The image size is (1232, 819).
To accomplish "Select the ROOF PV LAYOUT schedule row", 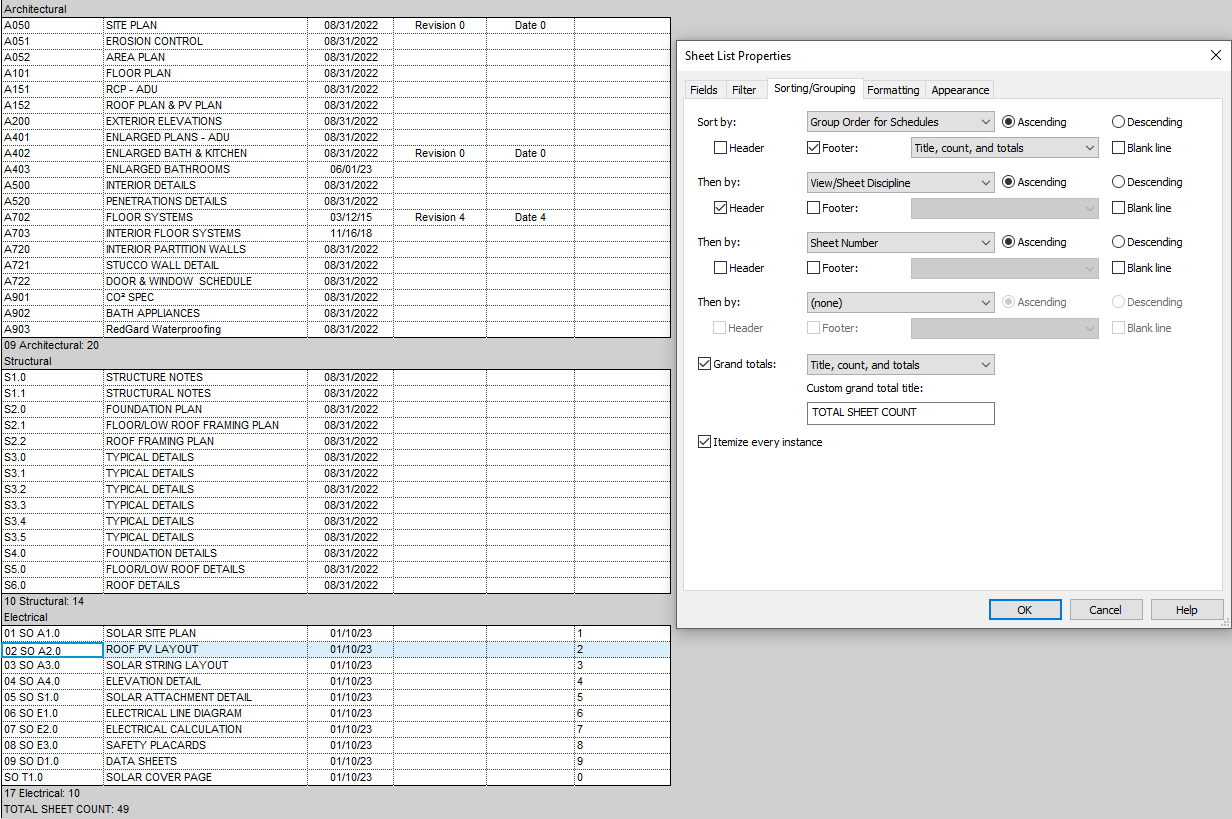I will pos(206,648).
